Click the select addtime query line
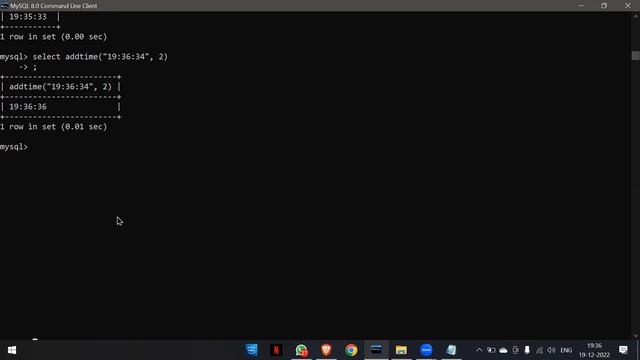640x360 pixels. [84, 57]
